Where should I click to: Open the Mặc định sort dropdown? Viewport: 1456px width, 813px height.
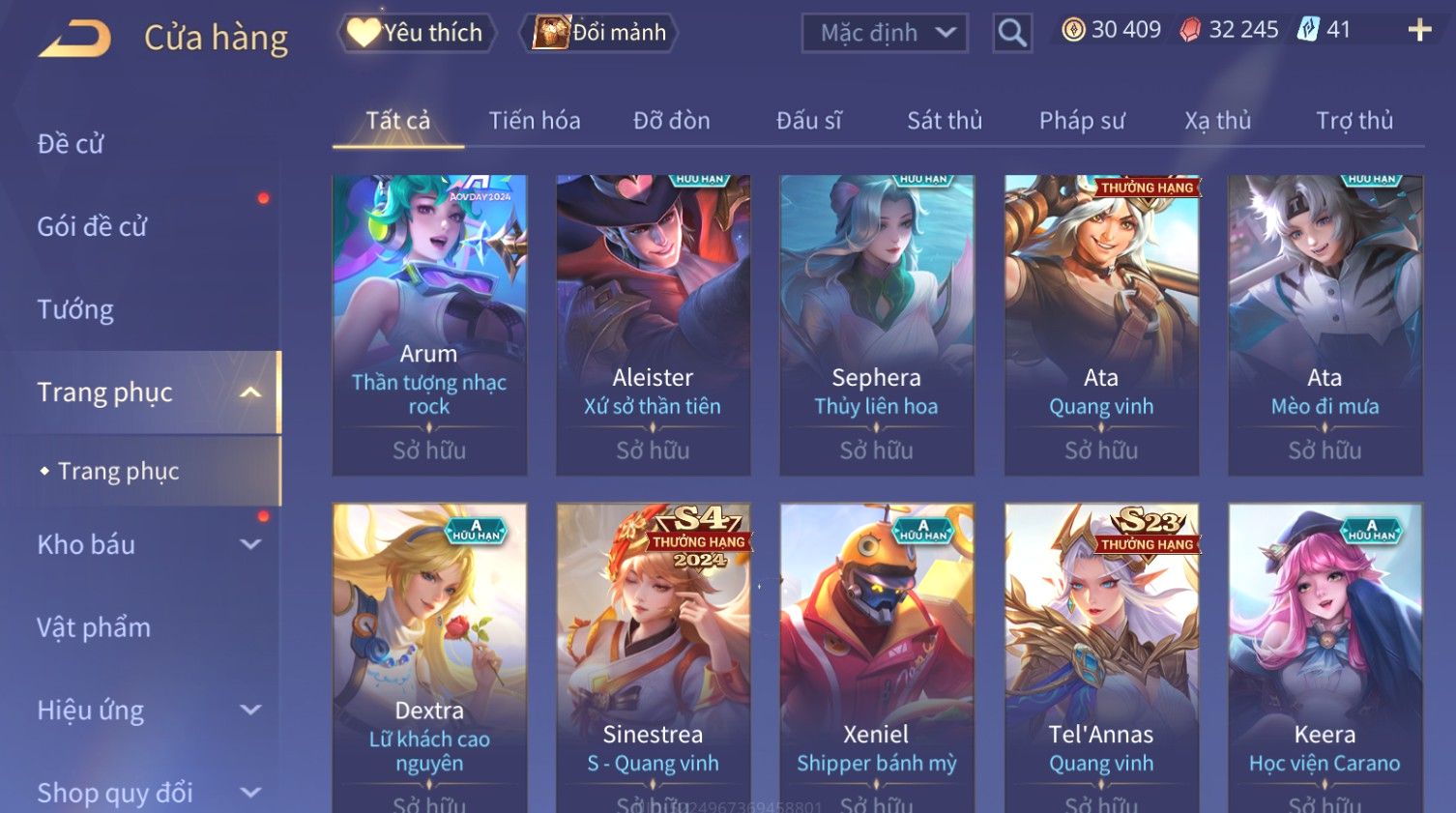(885, 33)
